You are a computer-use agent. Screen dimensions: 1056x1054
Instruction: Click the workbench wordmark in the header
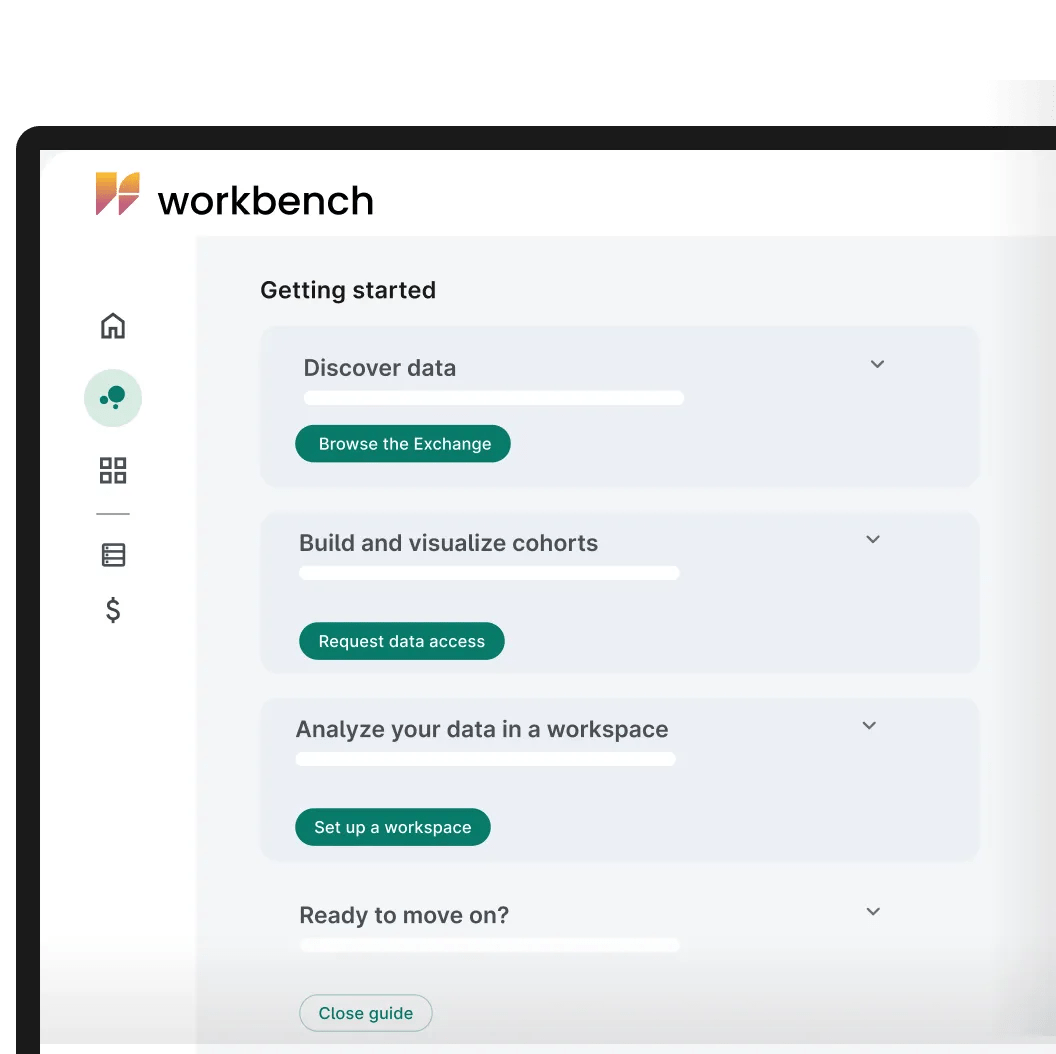[x=265, y=200]
